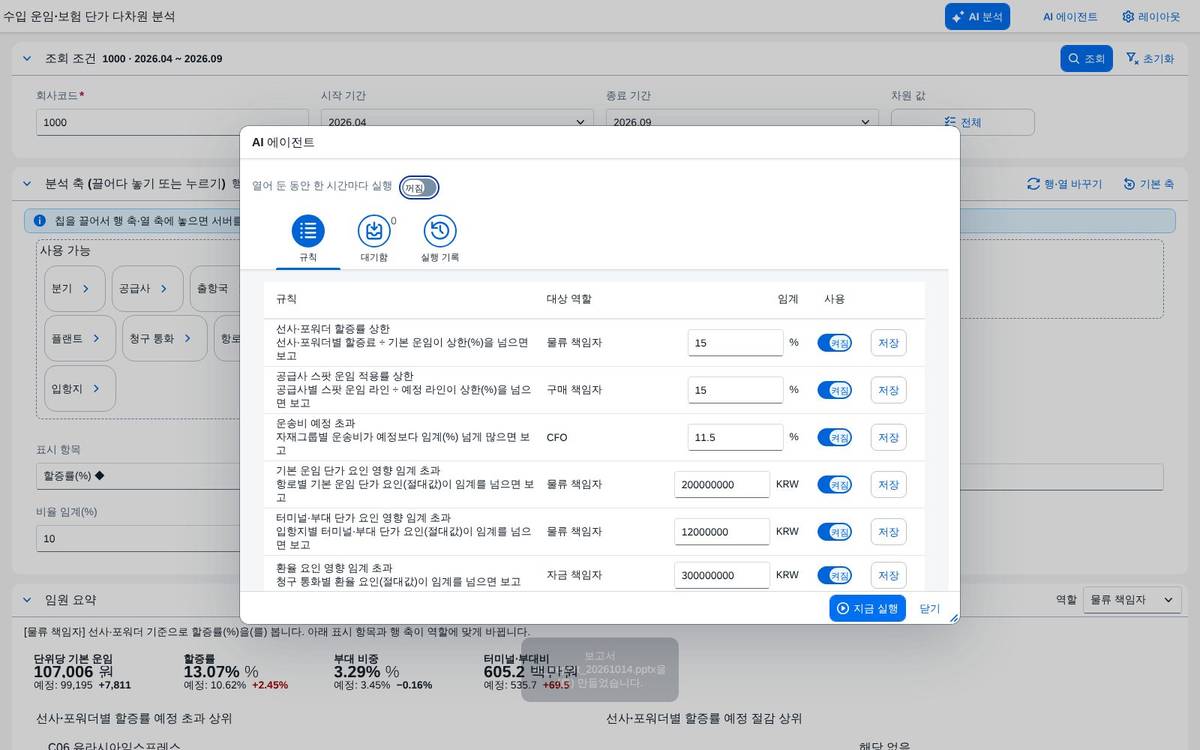The image size is (1200, 750).
Task: Click the 비율 임계(%) input field
Action: [x=138, y=538]
